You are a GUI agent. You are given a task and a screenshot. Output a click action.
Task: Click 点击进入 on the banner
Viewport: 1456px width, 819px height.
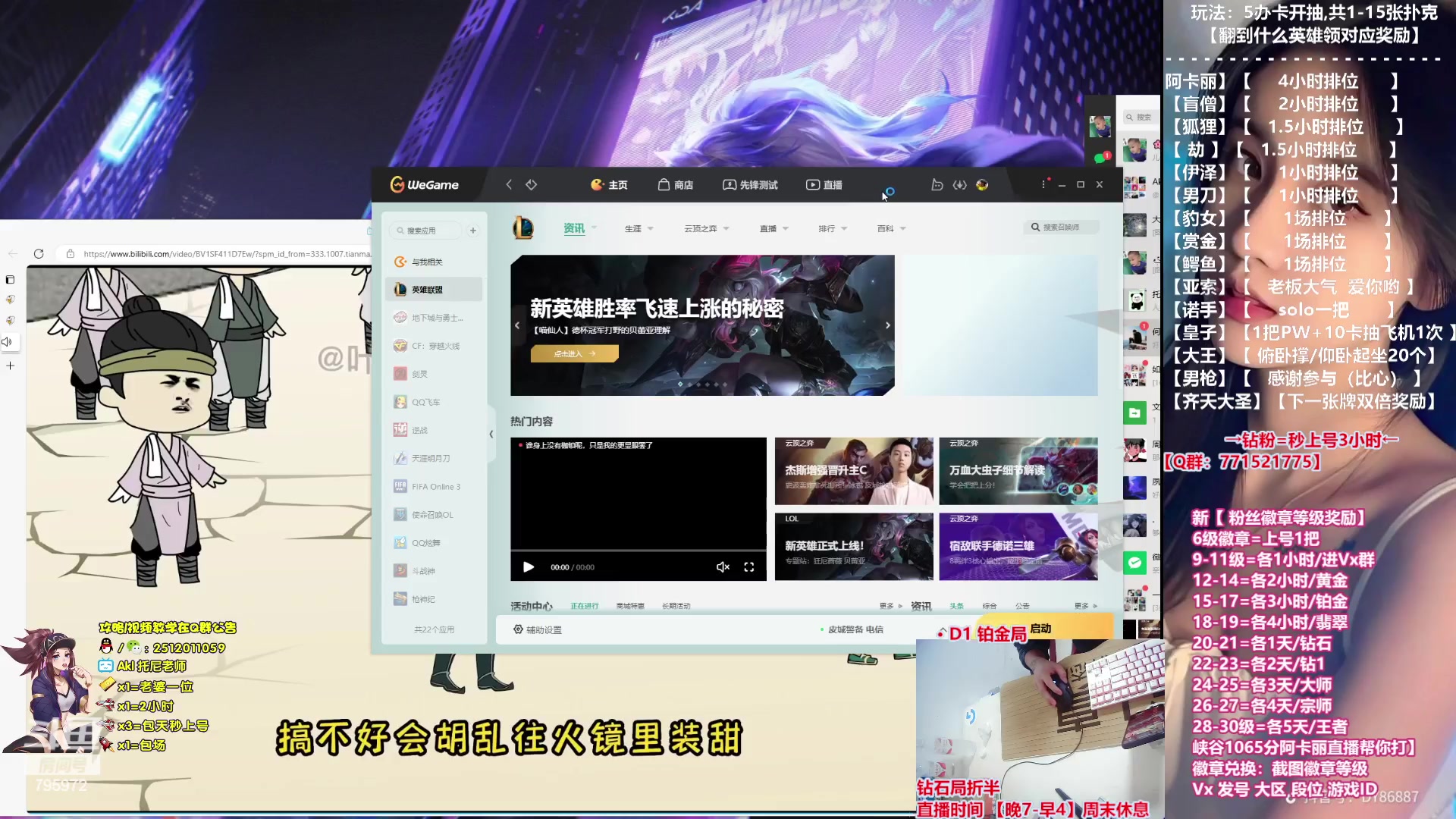pyautogui.click(x=574, y=353)
